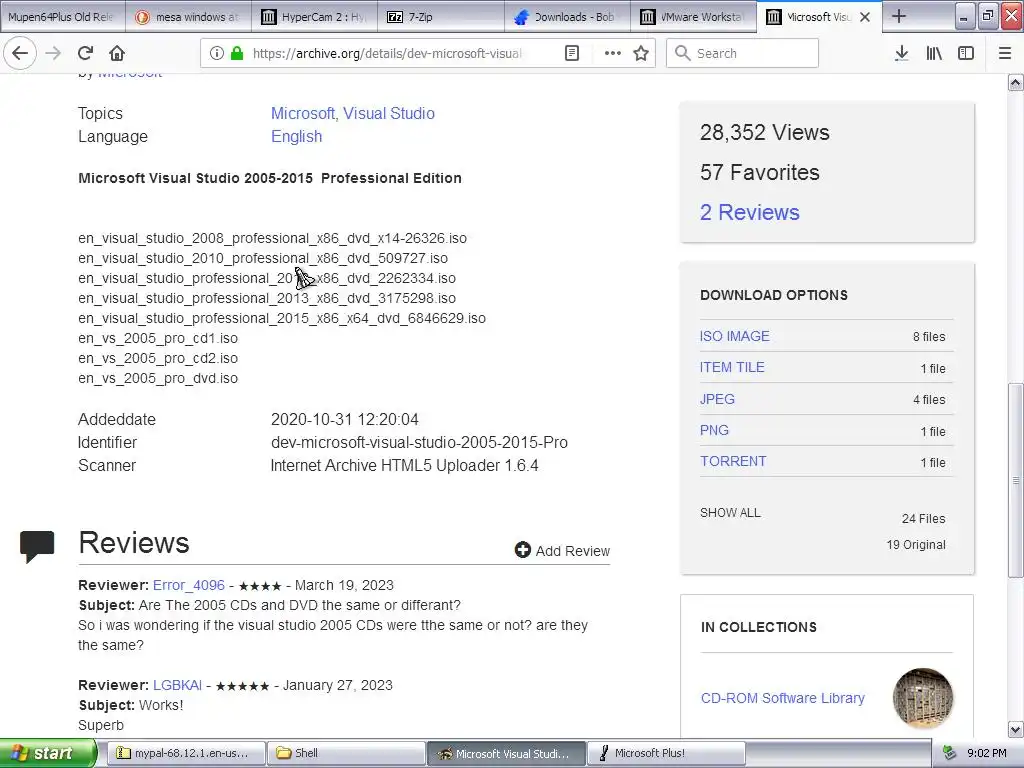Switch to mypal-68.12.1 taskbar item
Viewport: 1024px width, 768px height.
point(185,753)
